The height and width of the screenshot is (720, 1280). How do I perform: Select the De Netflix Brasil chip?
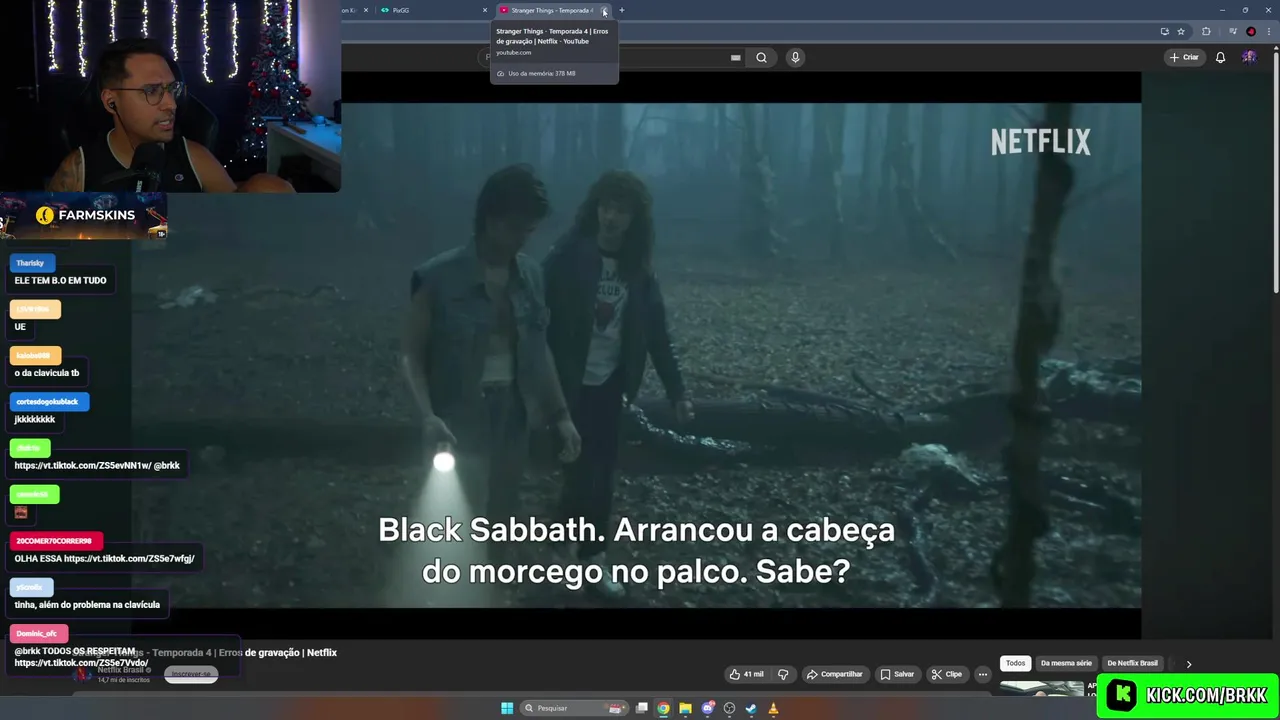1132,663
